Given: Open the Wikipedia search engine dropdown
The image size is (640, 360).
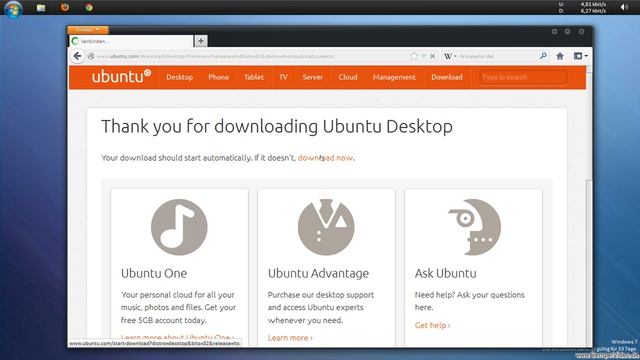Looking at the screenshot, I should [450, 56].
